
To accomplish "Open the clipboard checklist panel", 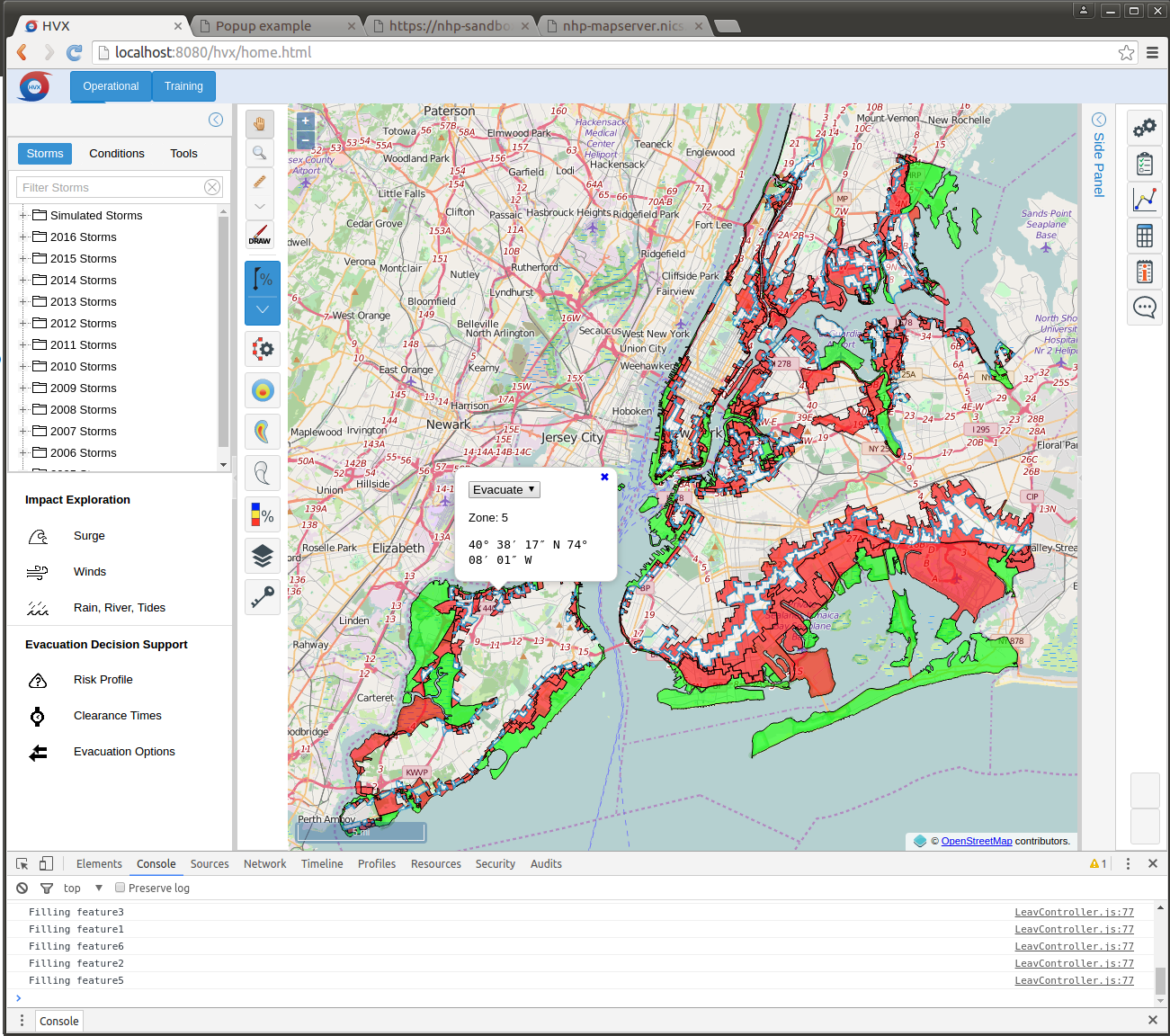I will coord(1144,165).
